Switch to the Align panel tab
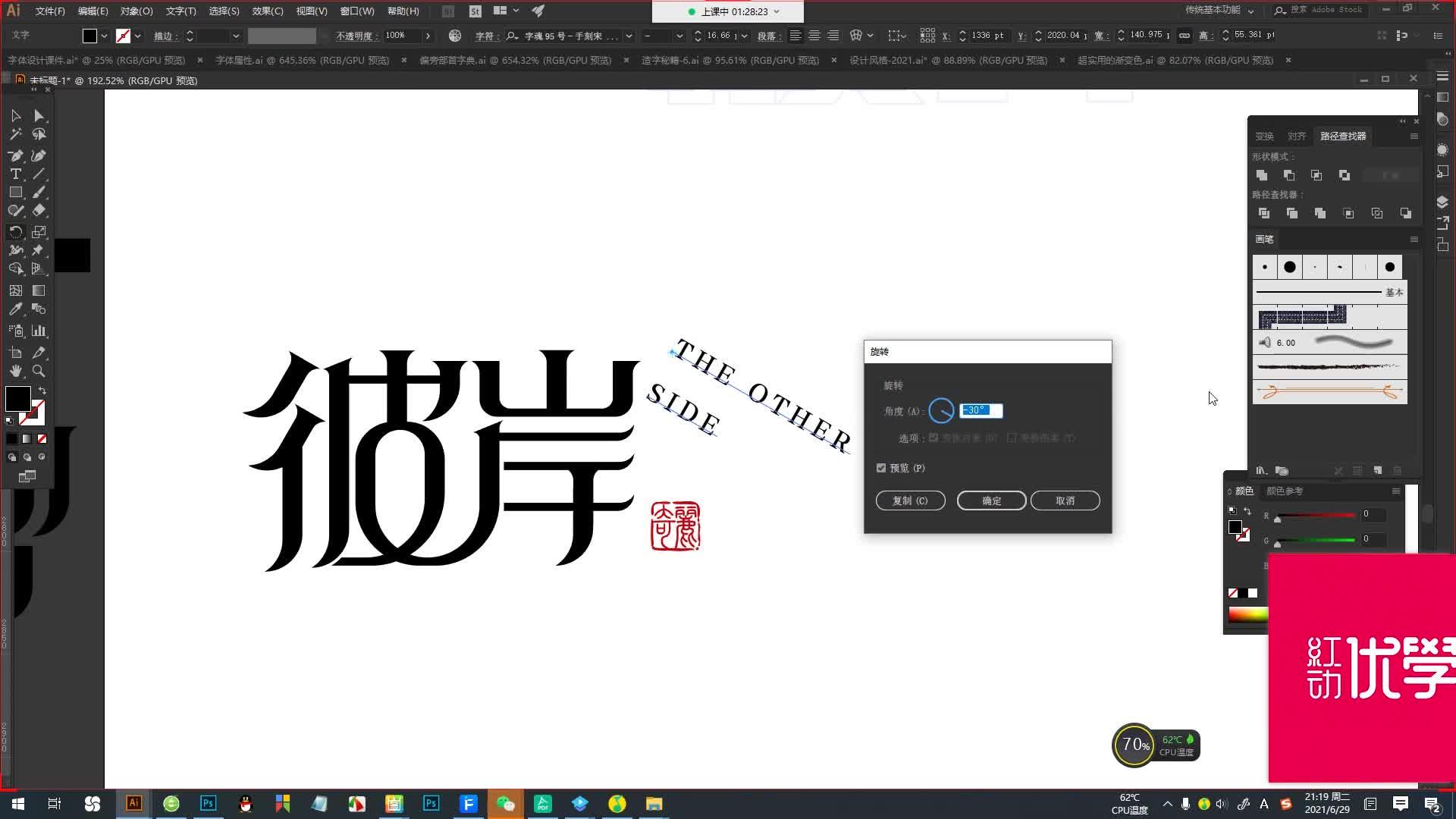Screen dimensions: 1456x819 pyautogui.click(x=1296, y=136)
